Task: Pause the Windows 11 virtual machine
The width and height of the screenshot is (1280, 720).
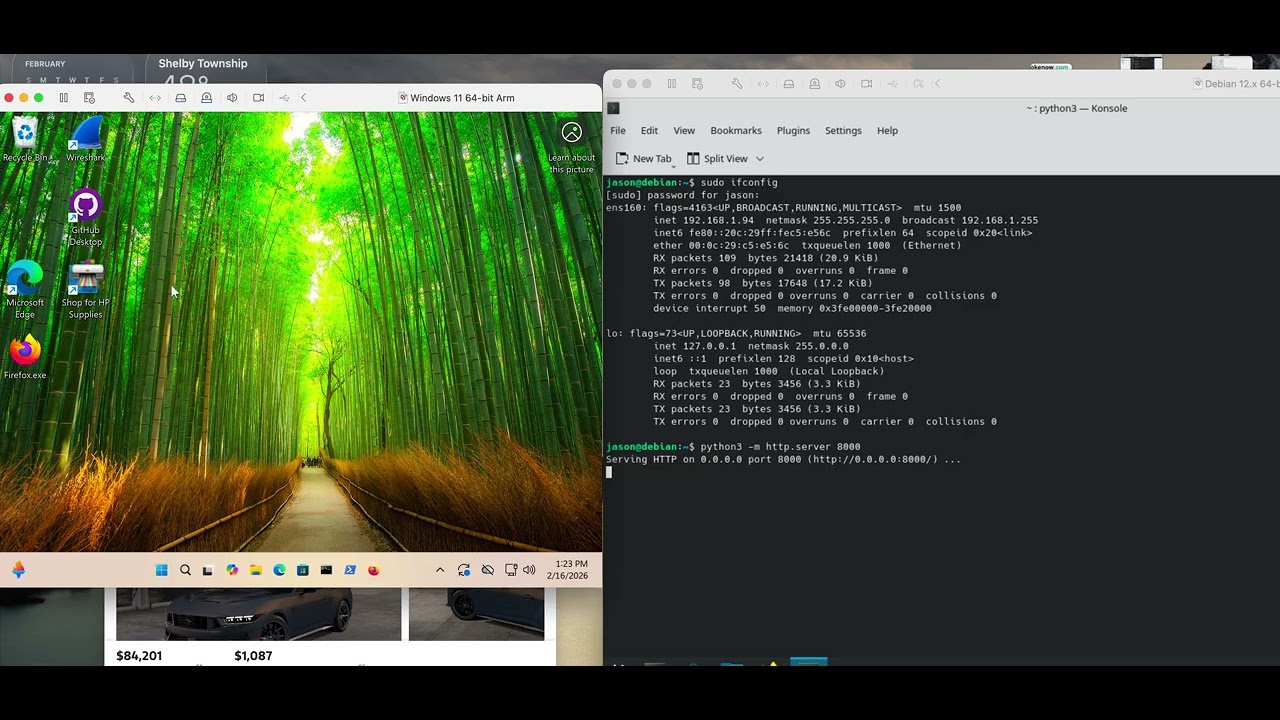Action: 63,98
